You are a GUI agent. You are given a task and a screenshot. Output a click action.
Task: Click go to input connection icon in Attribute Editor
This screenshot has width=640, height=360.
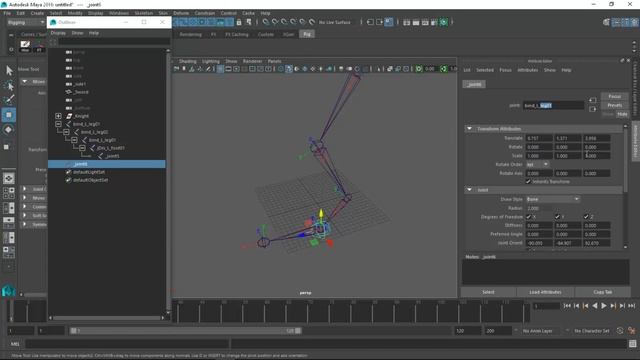pos(593,100)
